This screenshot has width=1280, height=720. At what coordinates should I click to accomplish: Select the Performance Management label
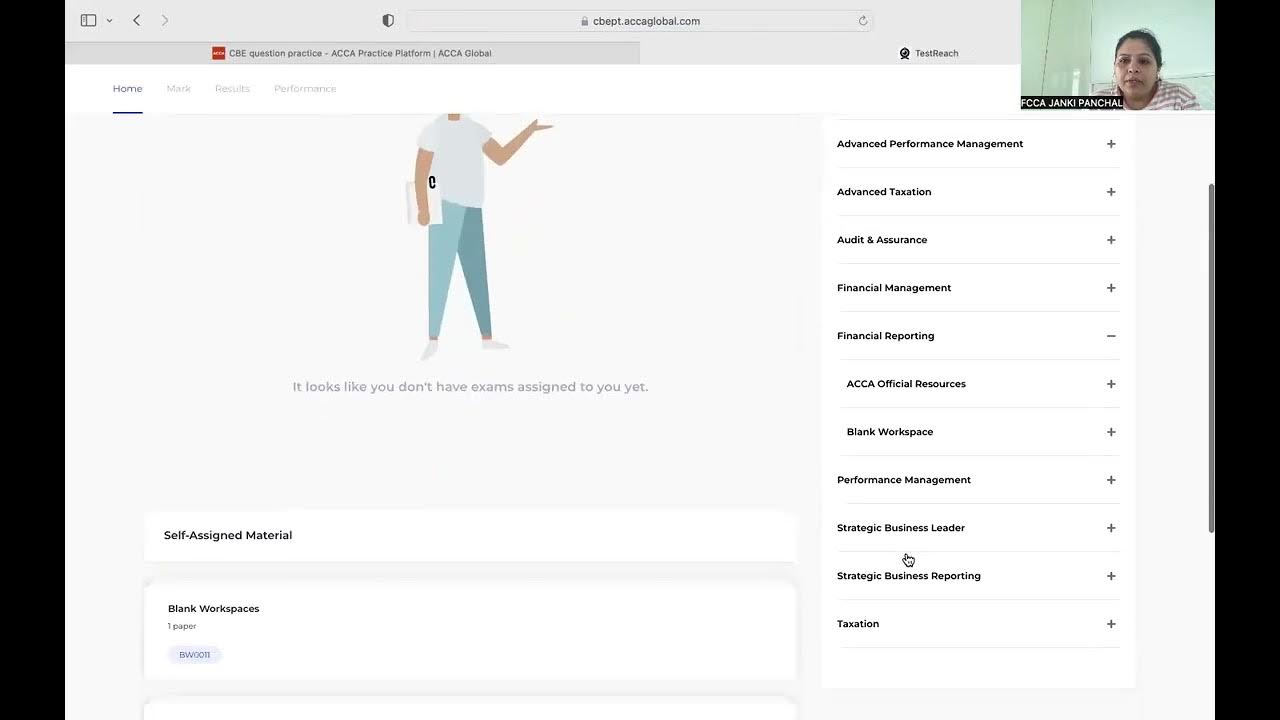pos(904,480)
